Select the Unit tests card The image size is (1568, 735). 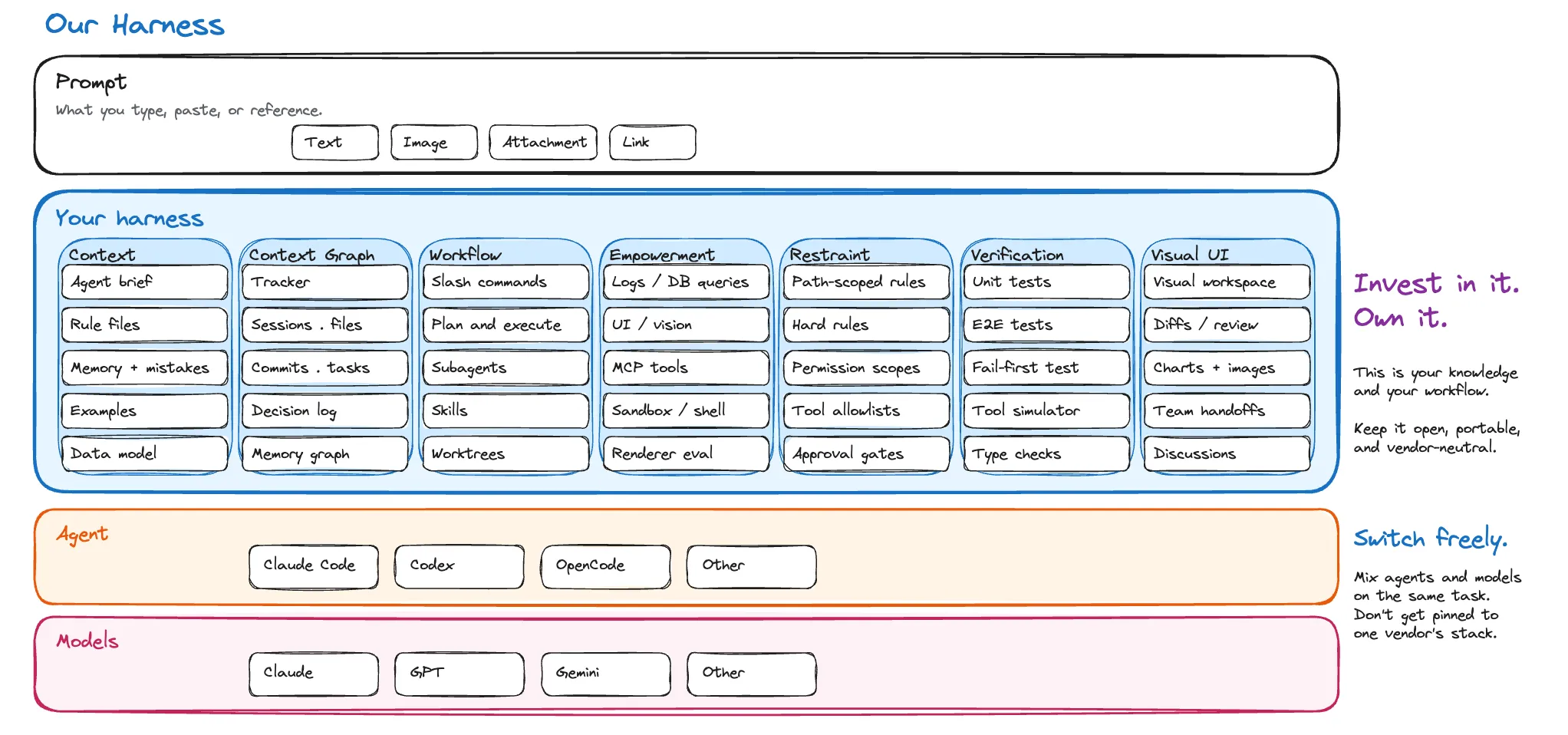tap(1047, 282)
